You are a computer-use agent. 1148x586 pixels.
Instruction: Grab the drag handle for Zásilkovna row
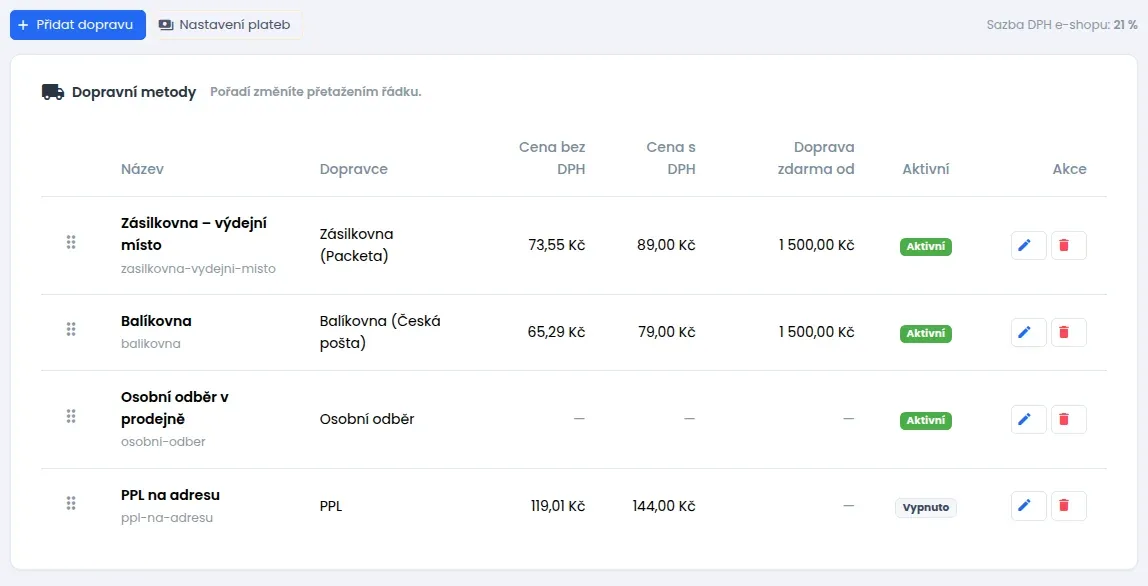[71, 242]
